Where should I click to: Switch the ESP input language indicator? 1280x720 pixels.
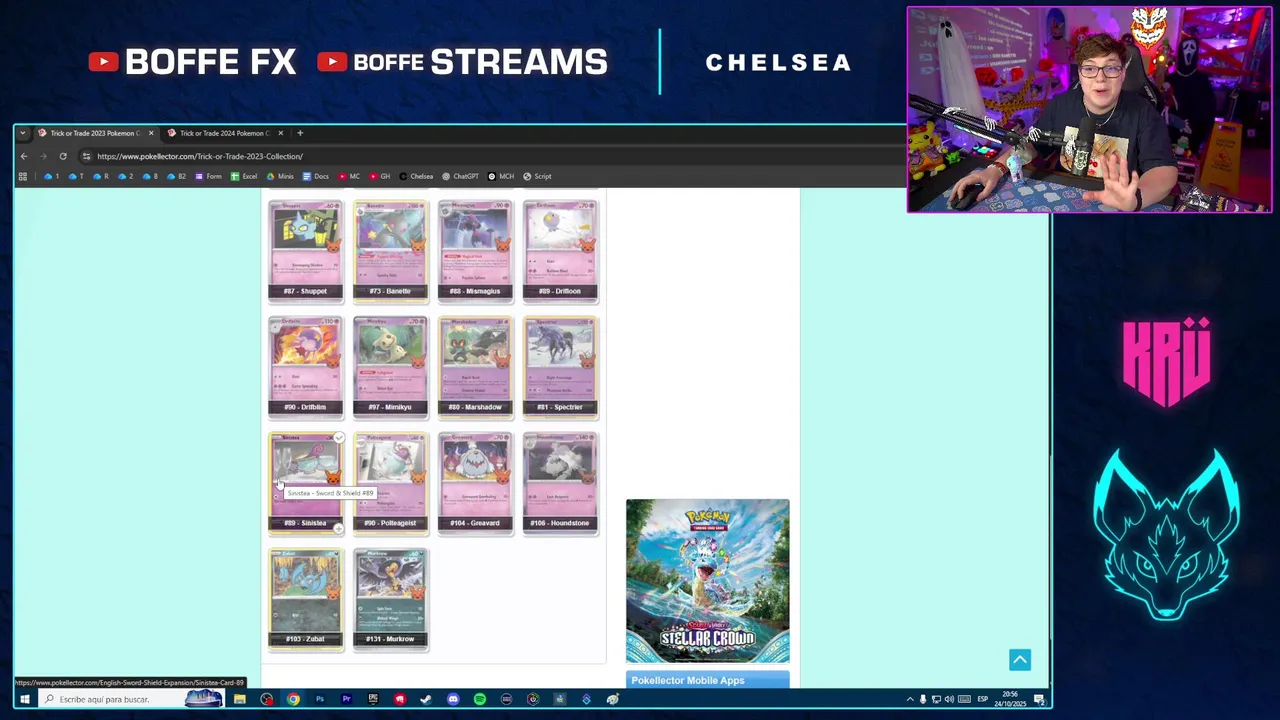982,699
